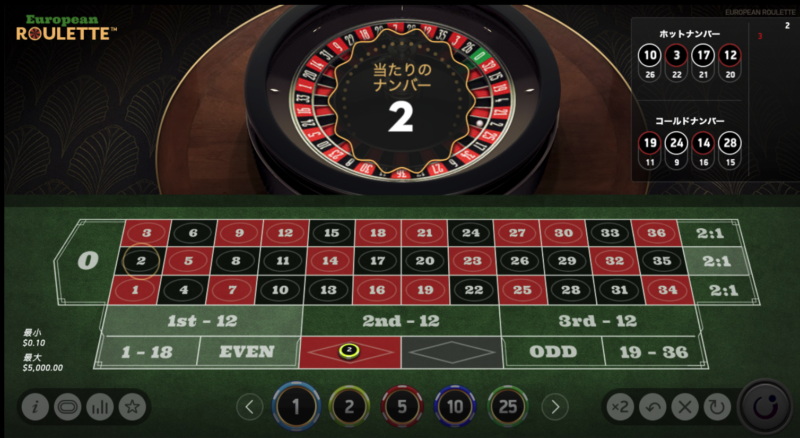Show the statistics bar chart icon

click(x=99, y=406)
